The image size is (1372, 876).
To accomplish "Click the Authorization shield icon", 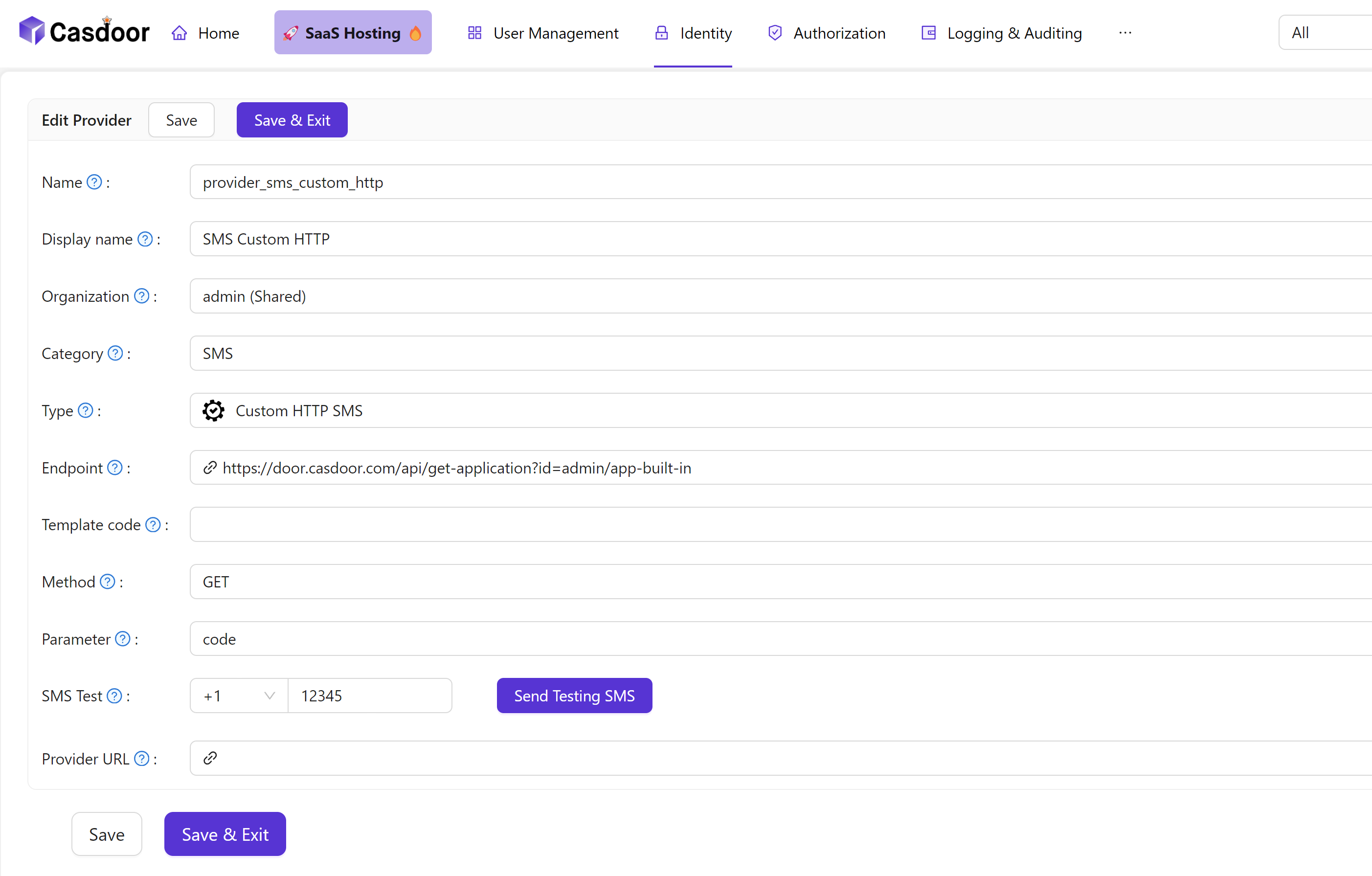I will point(775,33).
